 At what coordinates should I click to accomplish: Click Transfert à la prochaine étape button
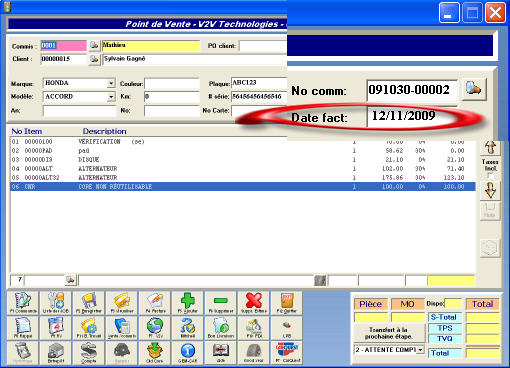pyautogui.click(x=389, y=333)
